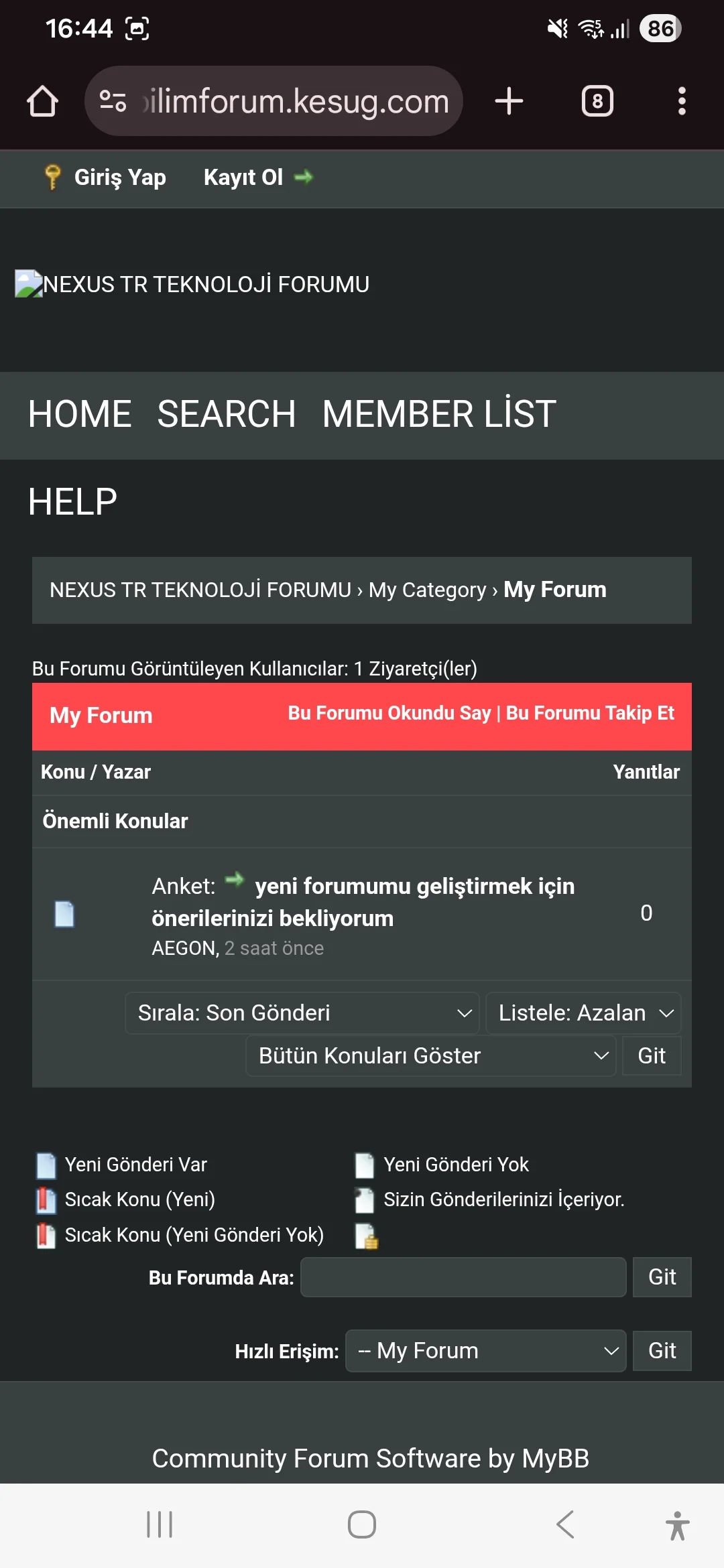Expand 'Bütün Konuları Göster' dropdown
The width and height of the screenshot is (724, 1568).
[430, 1056]
